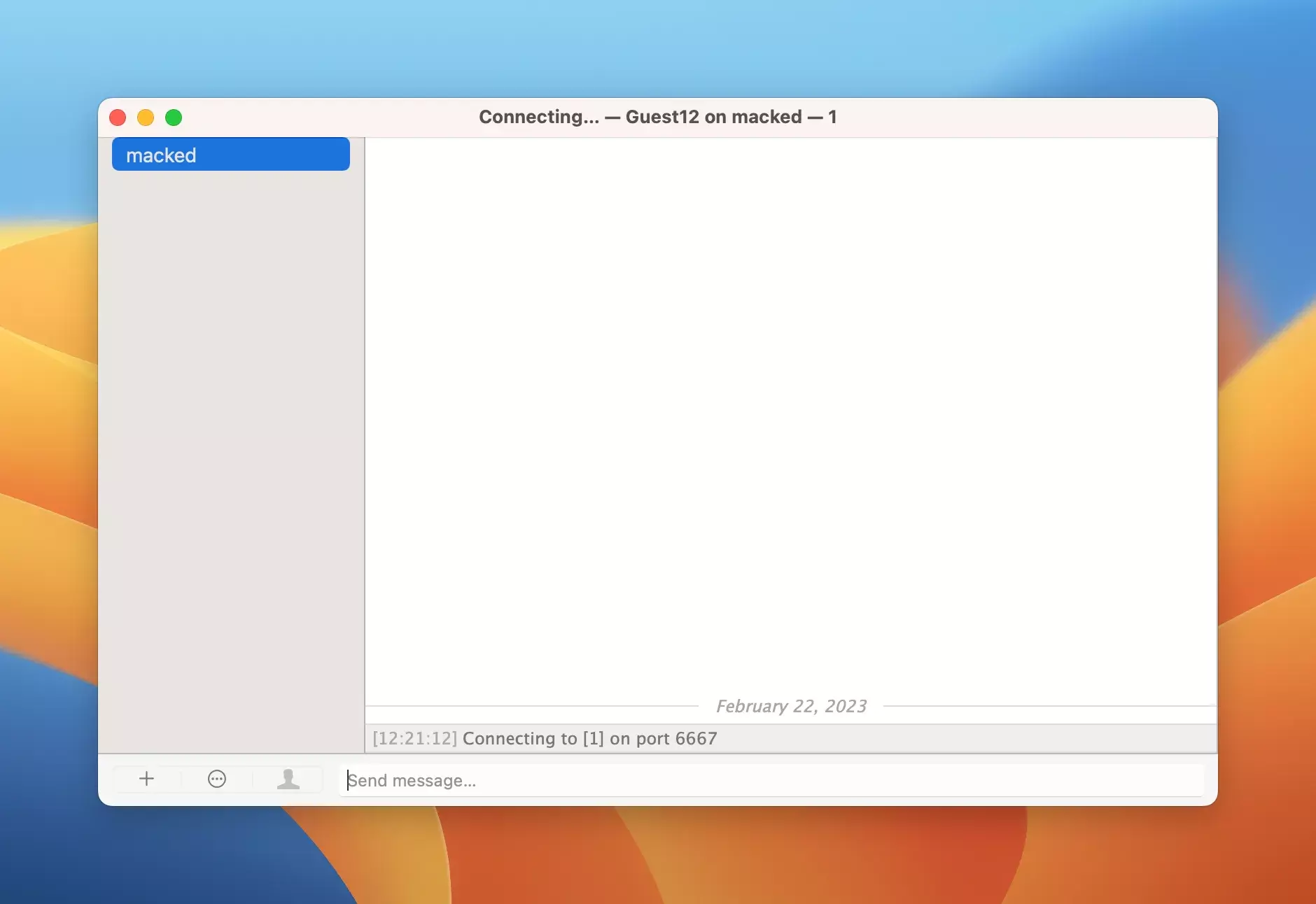Enter full screen using green button
The image size is (1316, 904).
coord(174,118)
